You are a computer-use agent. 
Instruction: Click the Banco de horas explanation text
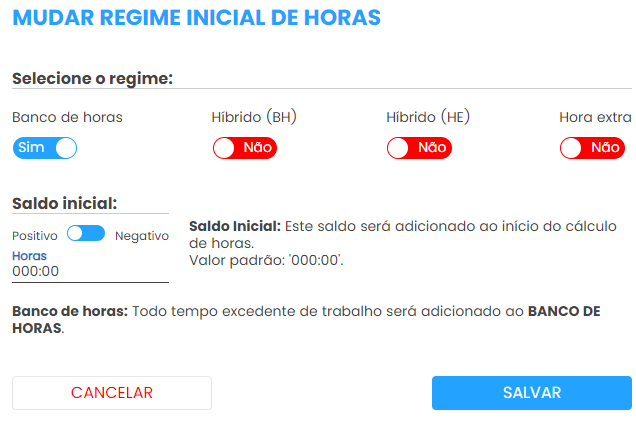point(306,319)
